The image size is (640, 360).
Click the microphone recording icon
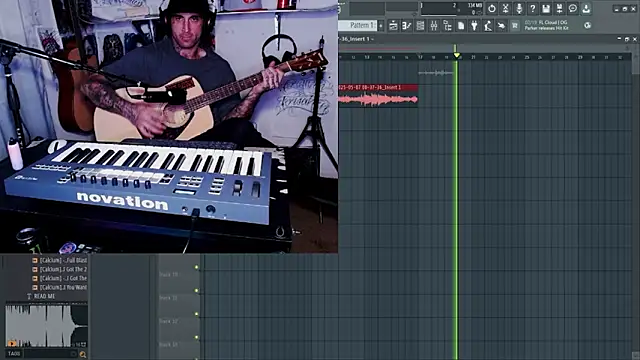tap(519, 9)
